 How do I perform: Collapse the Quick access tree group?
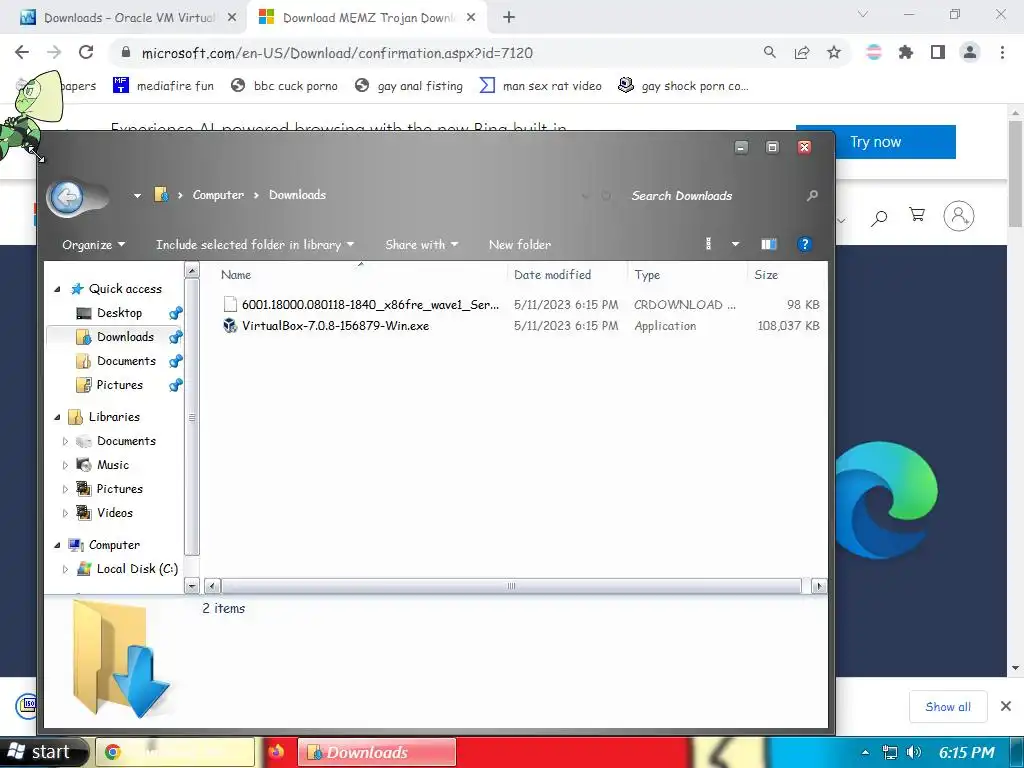(57, 289)
